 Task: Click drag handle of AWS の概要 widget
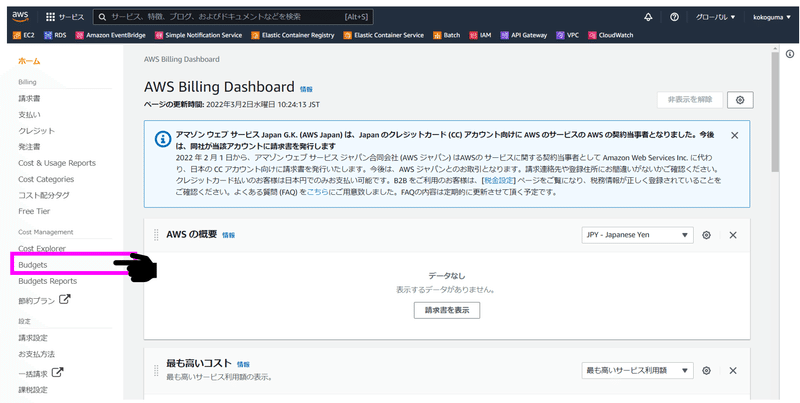coord(156,235)
